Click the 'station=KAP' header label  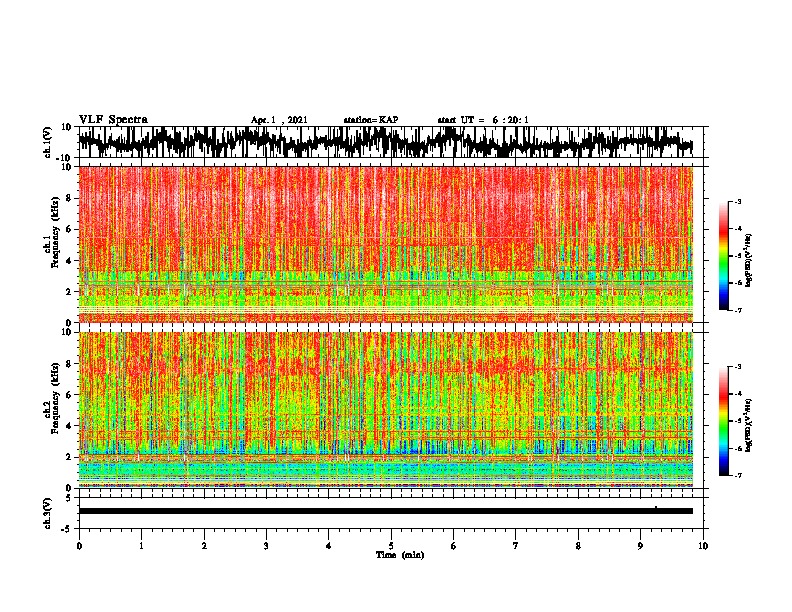tap(371, 120)
